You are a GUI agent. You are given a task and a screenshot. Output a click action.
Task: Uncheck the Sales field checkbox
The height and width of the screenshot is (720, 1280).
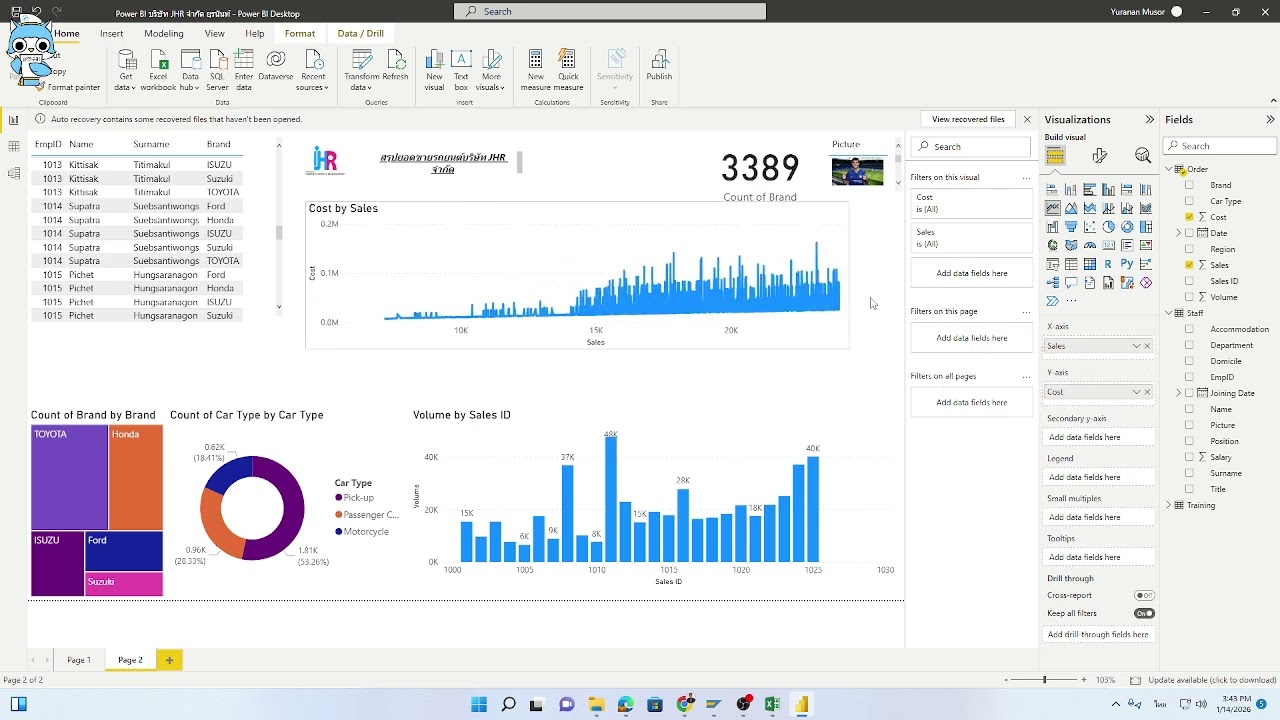coord(1189,265)
